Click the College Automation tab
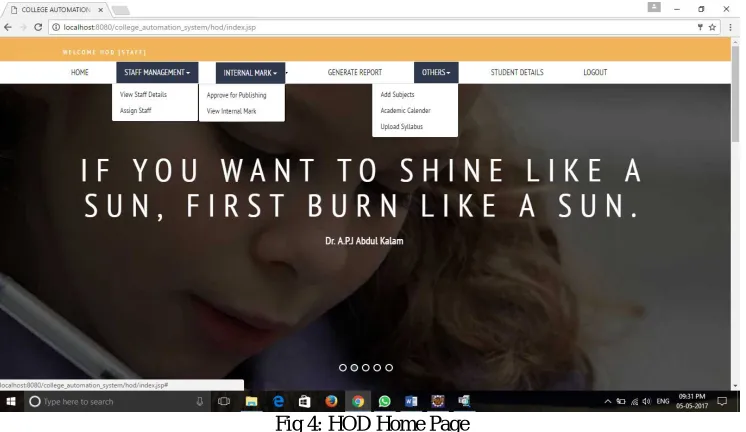The height and width of the screenshot is (432, 746). click(56, 10)
